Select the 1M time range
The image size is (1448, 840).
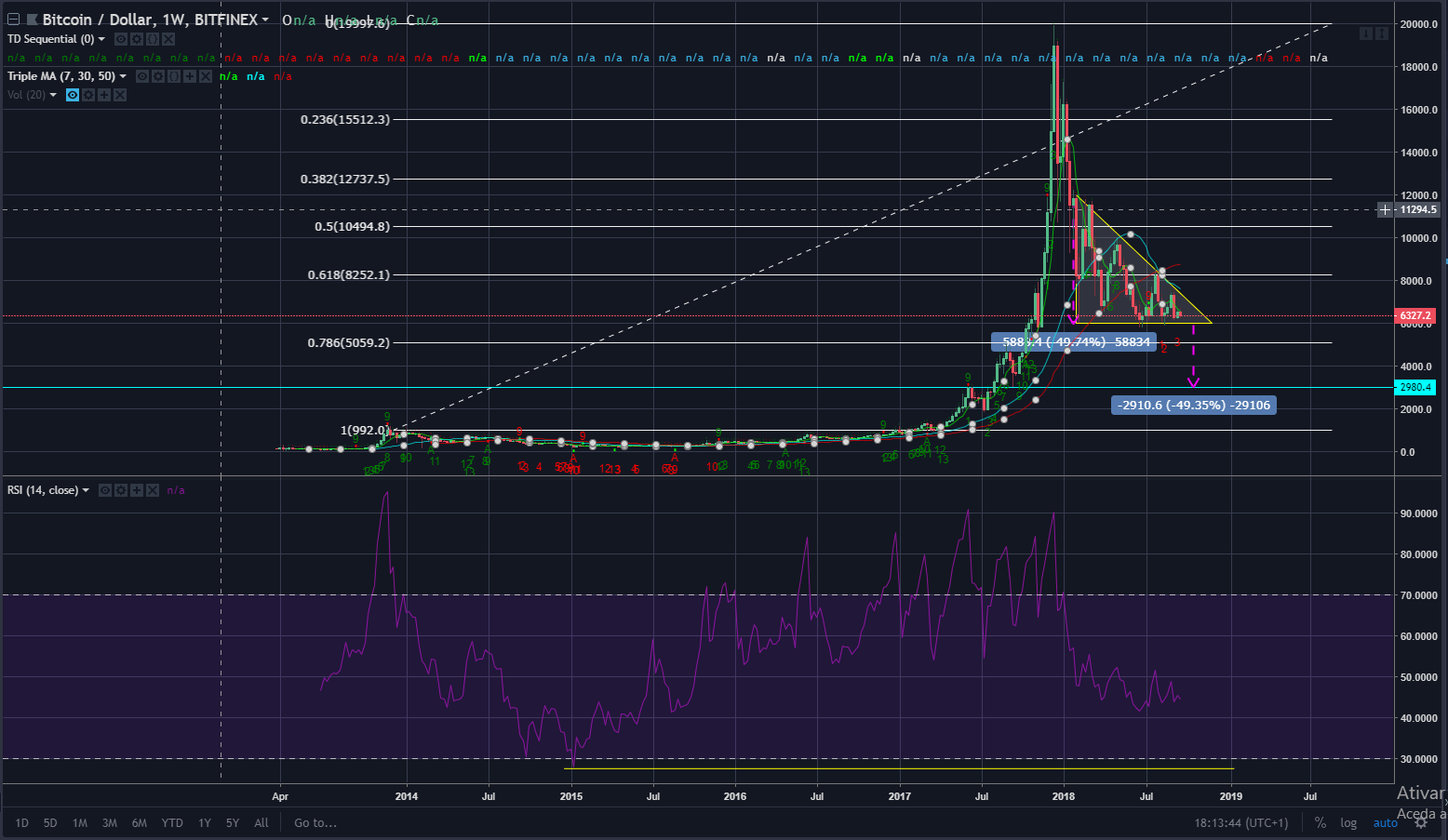[80, 822]
